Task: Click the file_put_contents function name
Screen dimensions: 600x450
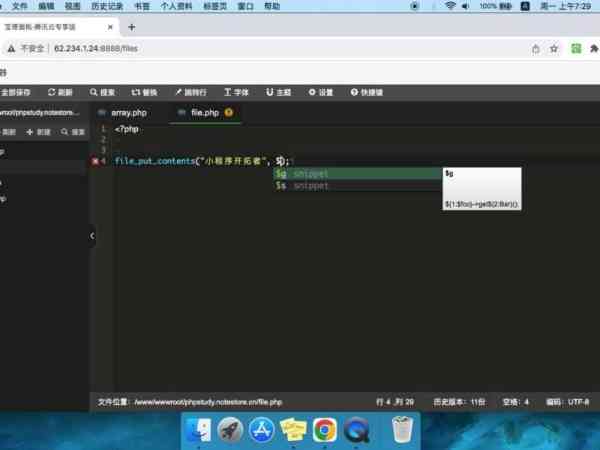Action: pyautogui.click(x=155, y=161)
